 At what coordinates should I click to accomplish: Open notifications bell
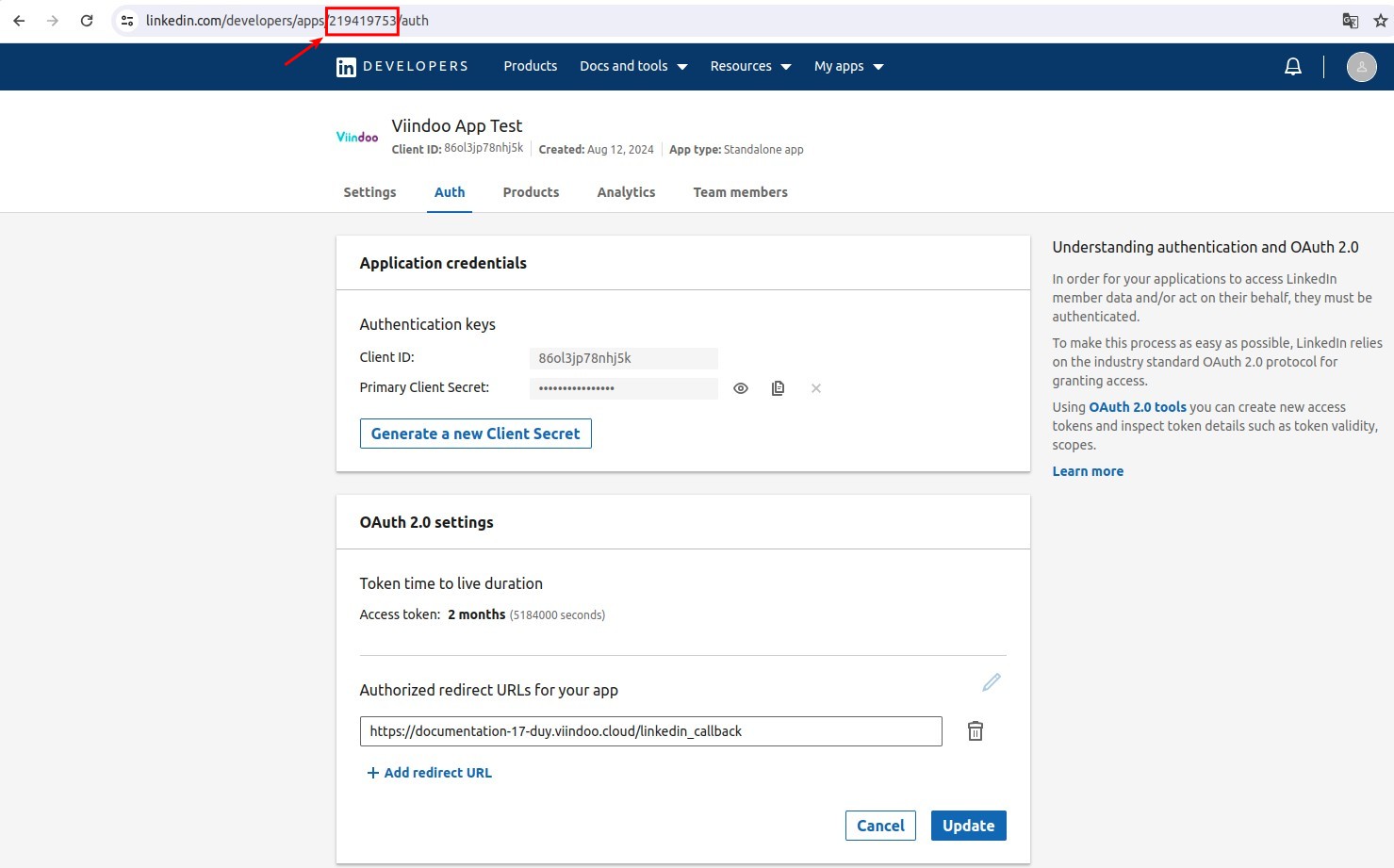click(x=1293, y=67)
